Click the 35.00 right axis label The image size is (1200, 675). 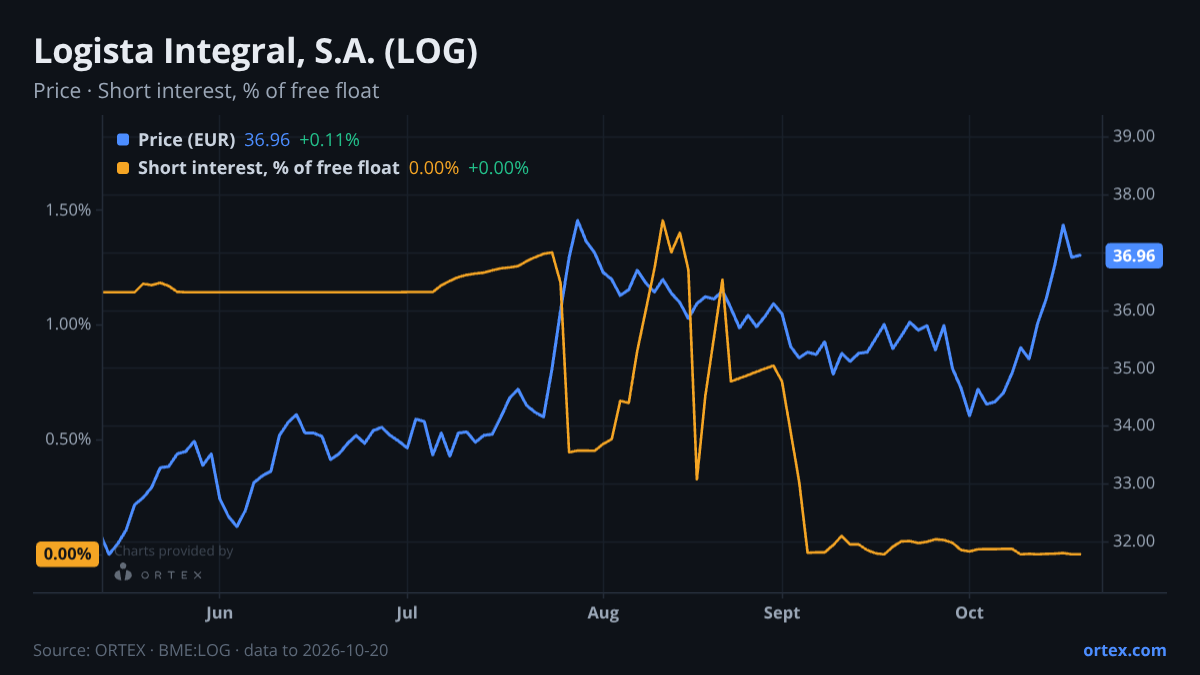pyautogui.click(x=1134, y=368)
